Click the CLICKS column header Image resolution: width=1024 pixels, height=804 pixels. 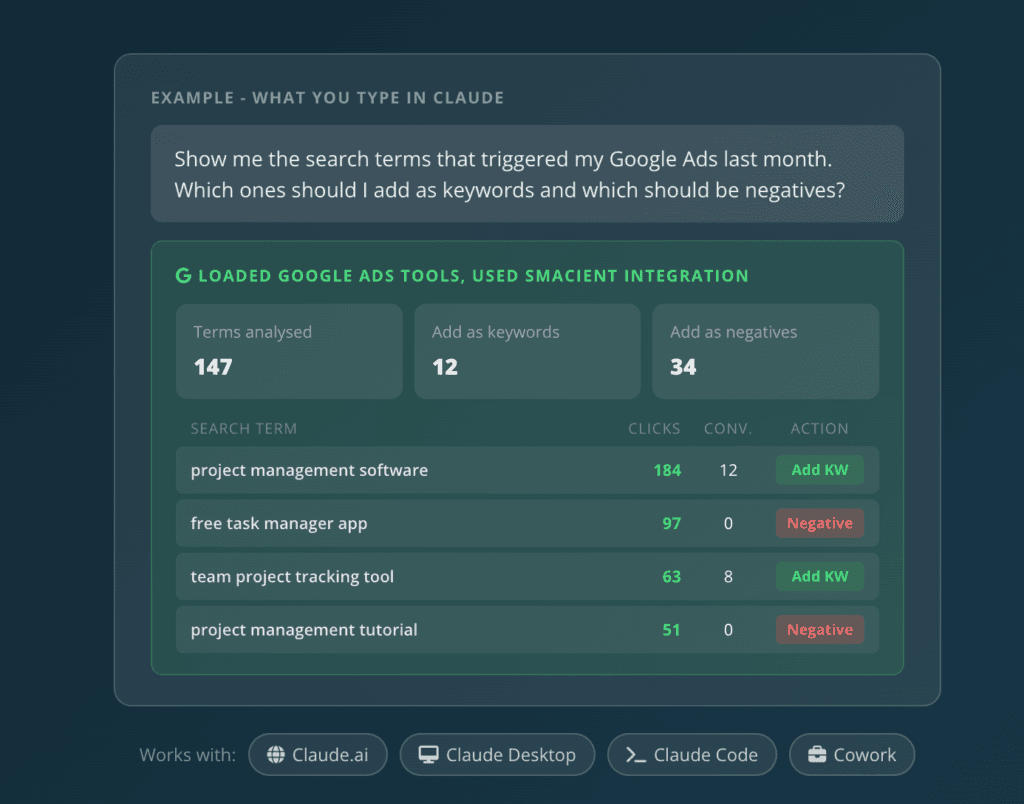coord(654,428)
